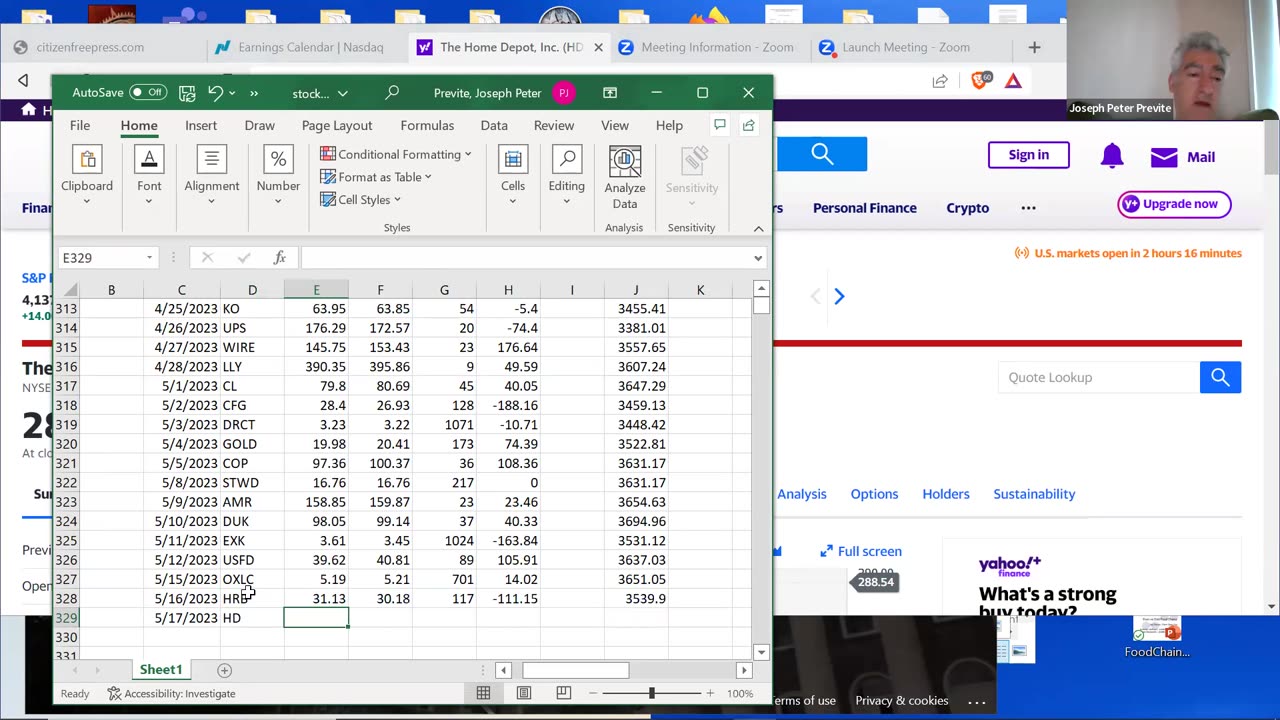Switch to Normal view in status bar
1280x720 pixels.
coord(483,694)
